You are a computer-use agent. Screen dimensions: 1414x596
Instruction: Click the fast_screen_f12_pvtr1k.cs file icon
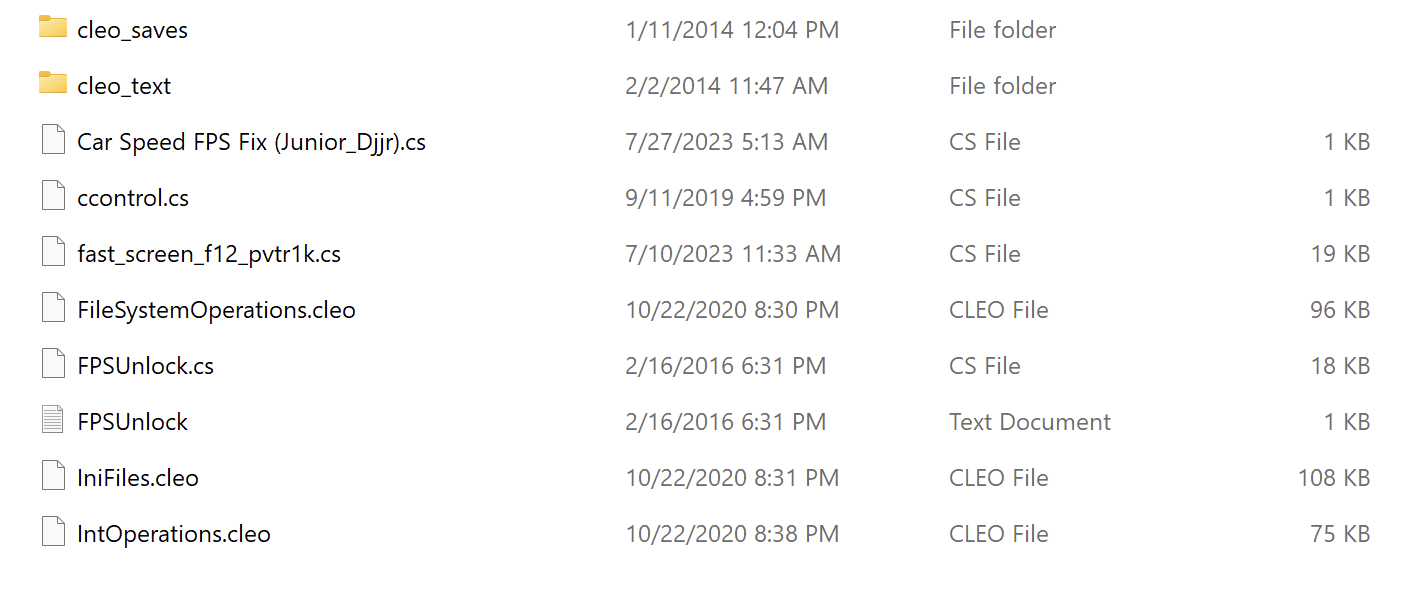pos(53,253)
